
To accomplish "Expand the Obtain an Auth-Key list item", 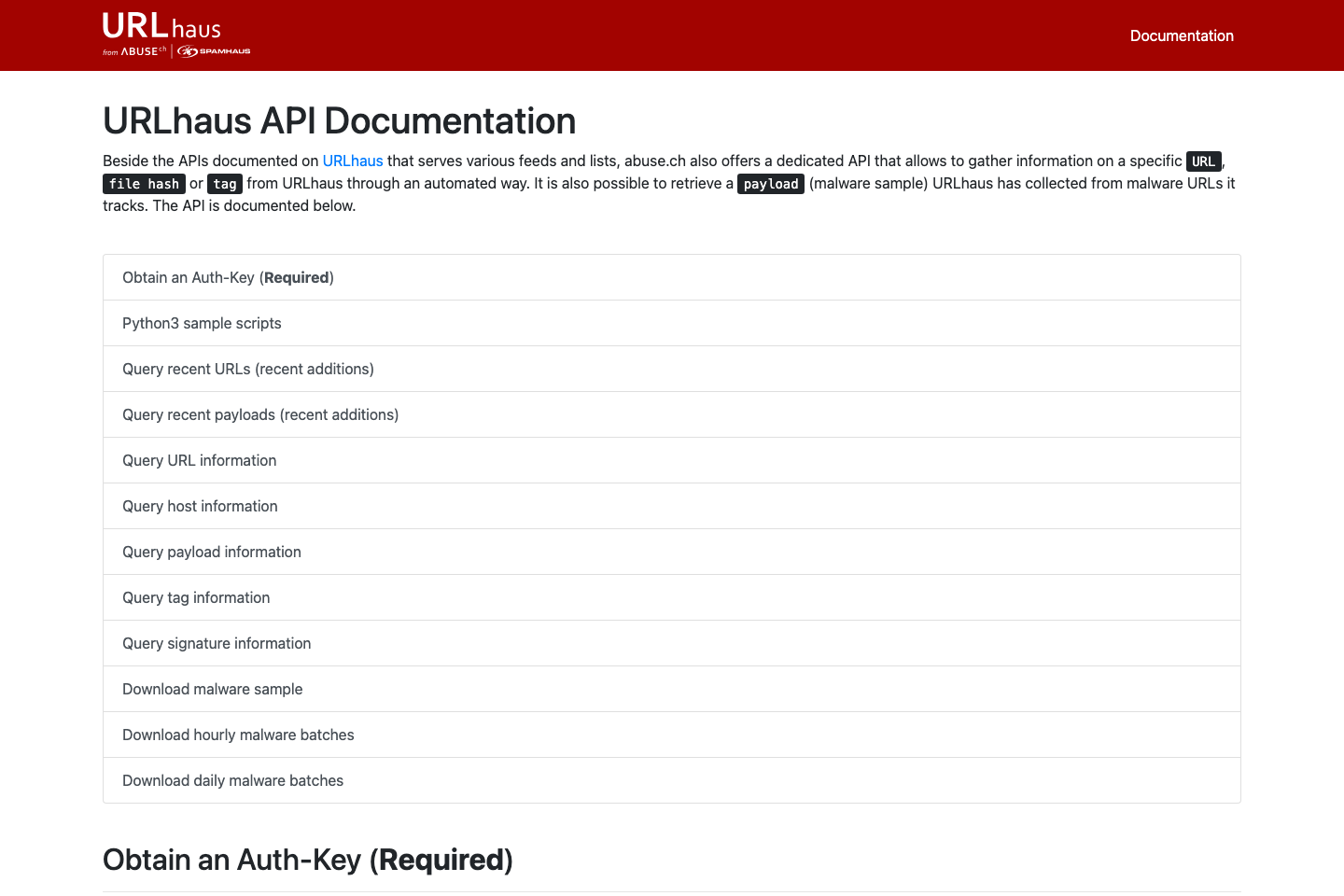I will (228, 277).
